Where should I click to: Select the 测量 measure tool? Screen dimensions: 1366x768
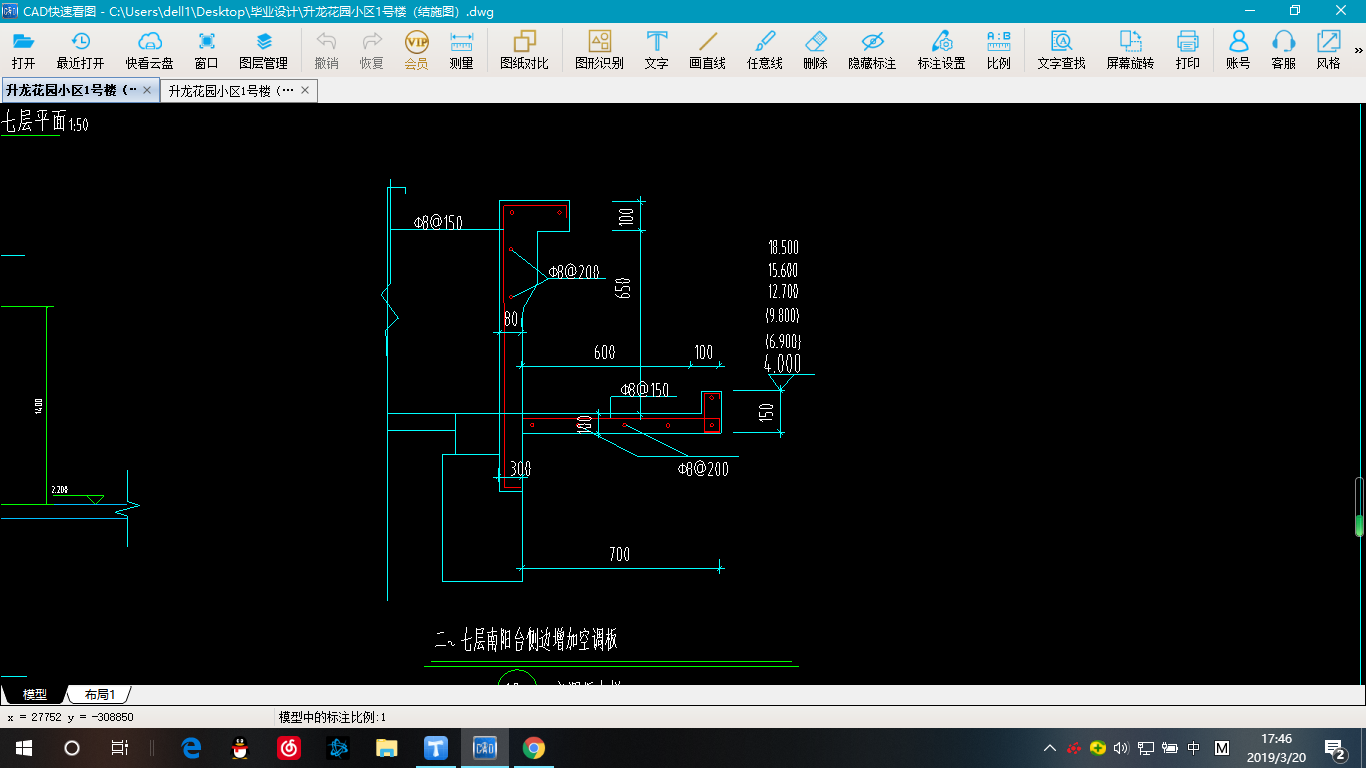tap(461, 50)
